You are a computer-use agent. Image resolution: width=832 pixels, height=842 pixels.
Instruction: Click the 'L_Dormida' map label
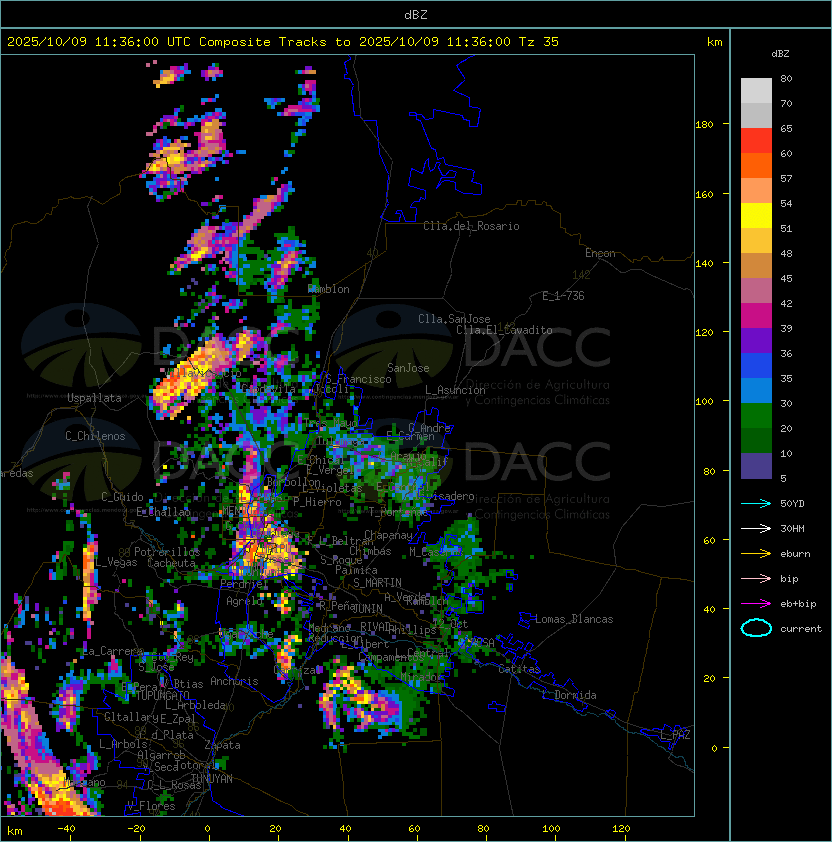(569, 695)
